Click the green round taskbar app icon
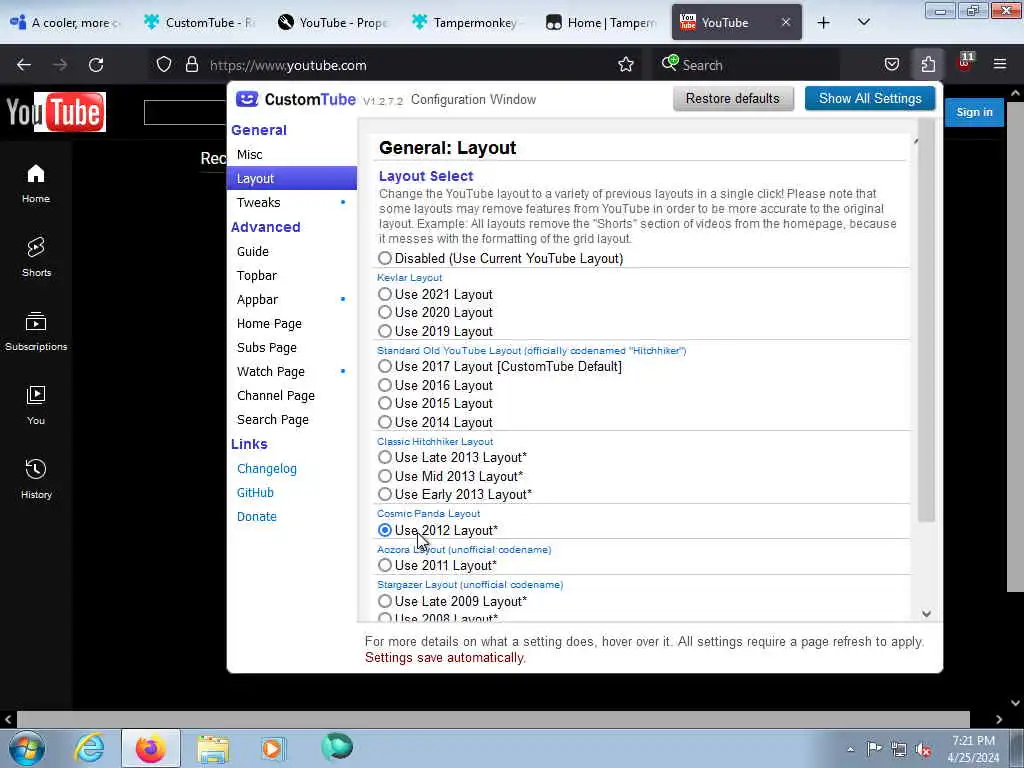The image size is (1024, 768). (x=336, y=747)
